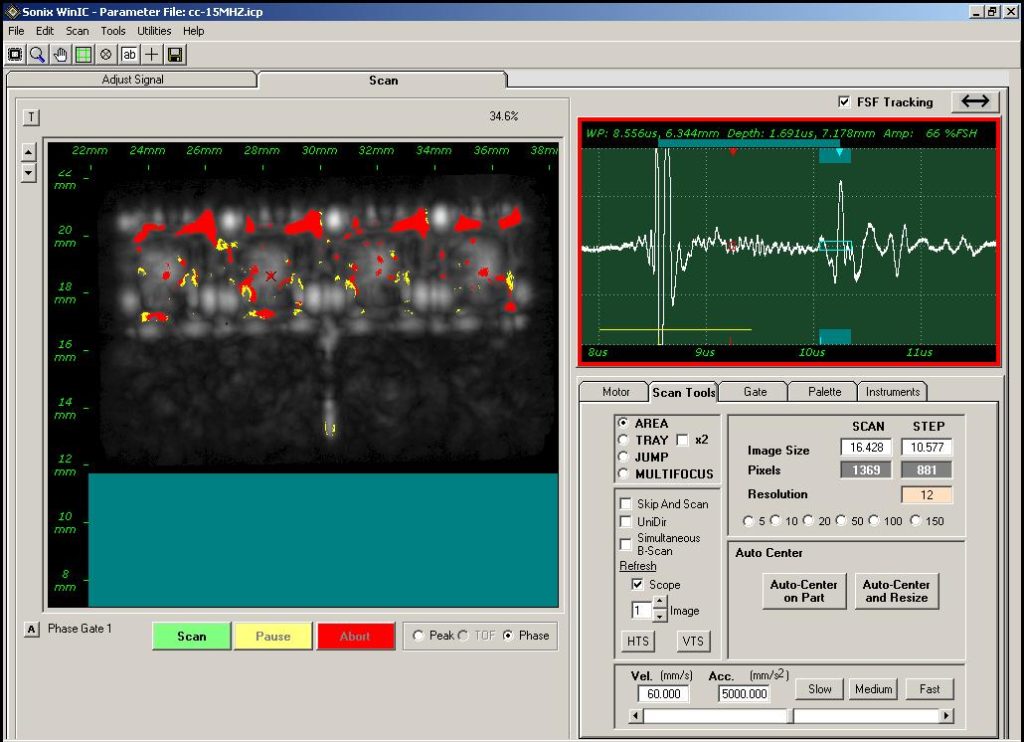
Task: Select the crosshair cursor tool
Action: (x=151, y=54)
